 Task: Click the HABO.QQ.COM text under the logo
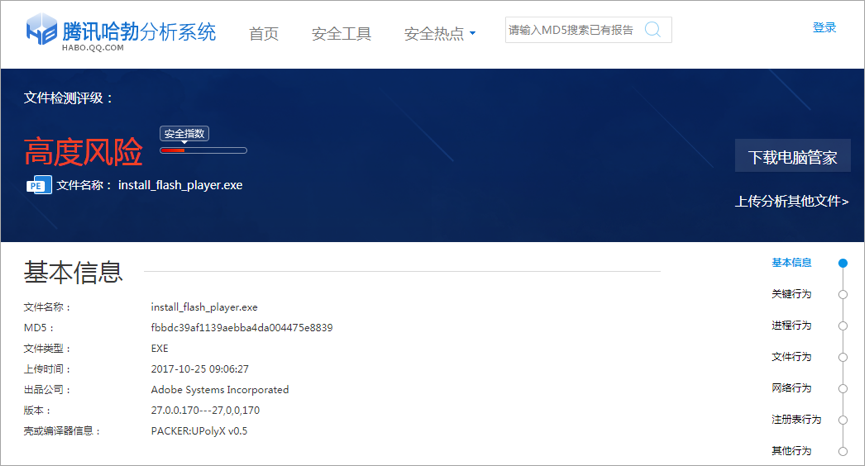coord(93,48)
